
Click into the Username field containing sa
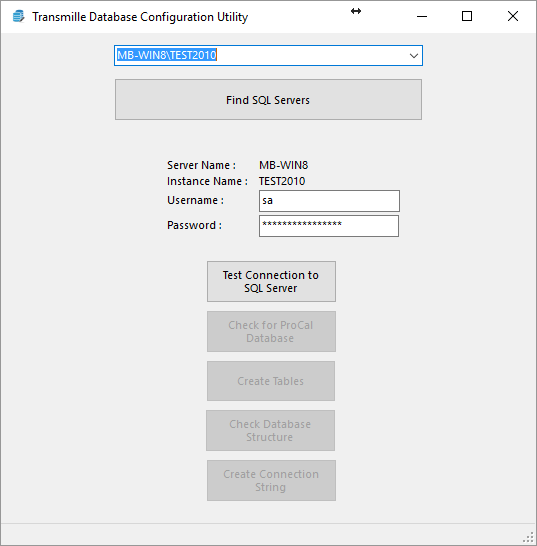tap(329, 201)
